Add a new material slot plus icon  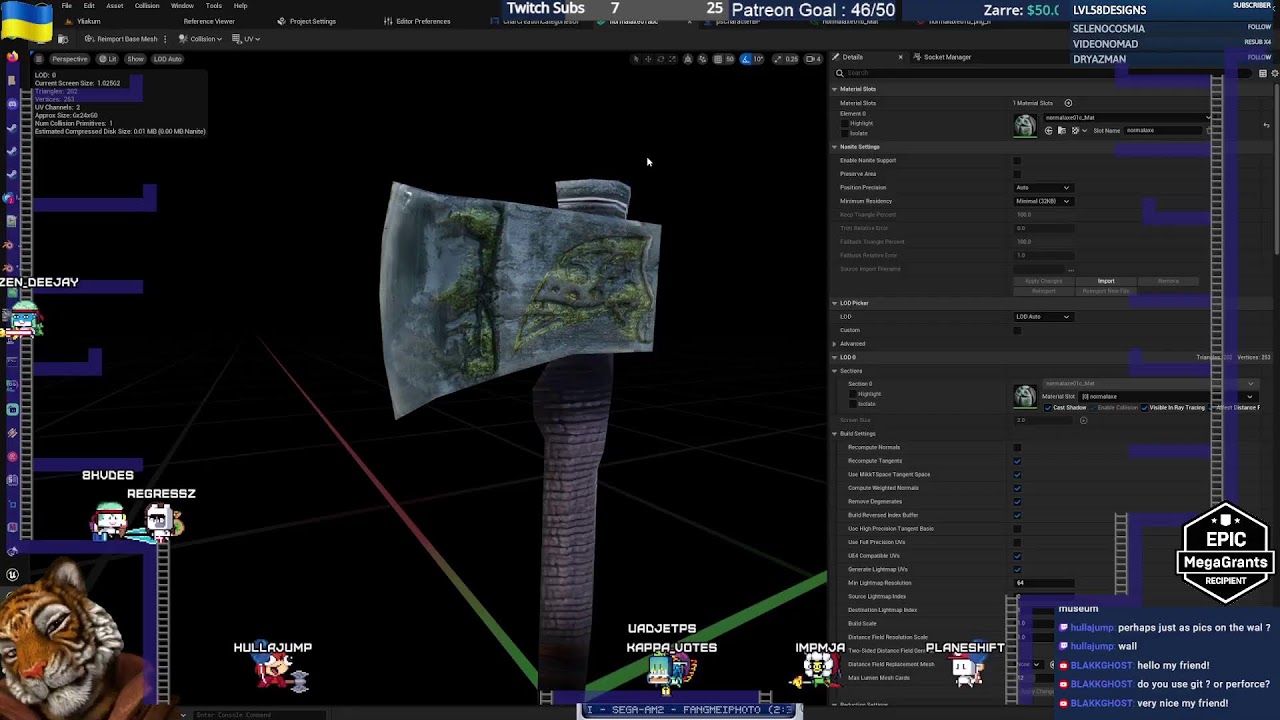point(1068,103)
